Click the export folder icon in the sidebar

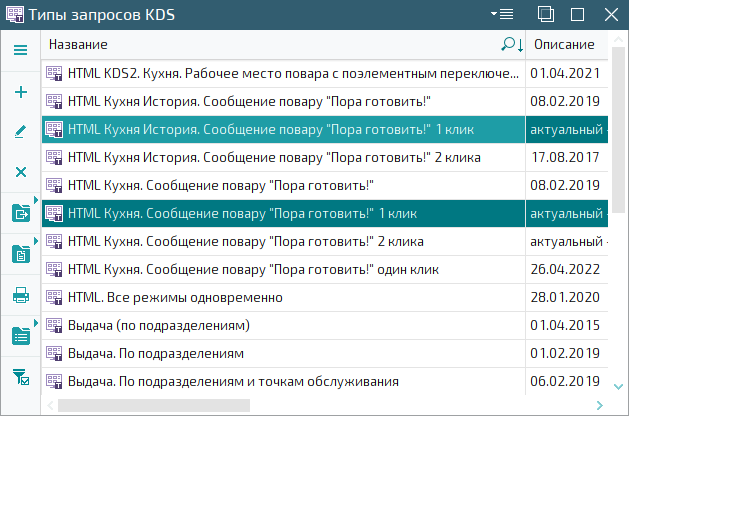[20, 213]
